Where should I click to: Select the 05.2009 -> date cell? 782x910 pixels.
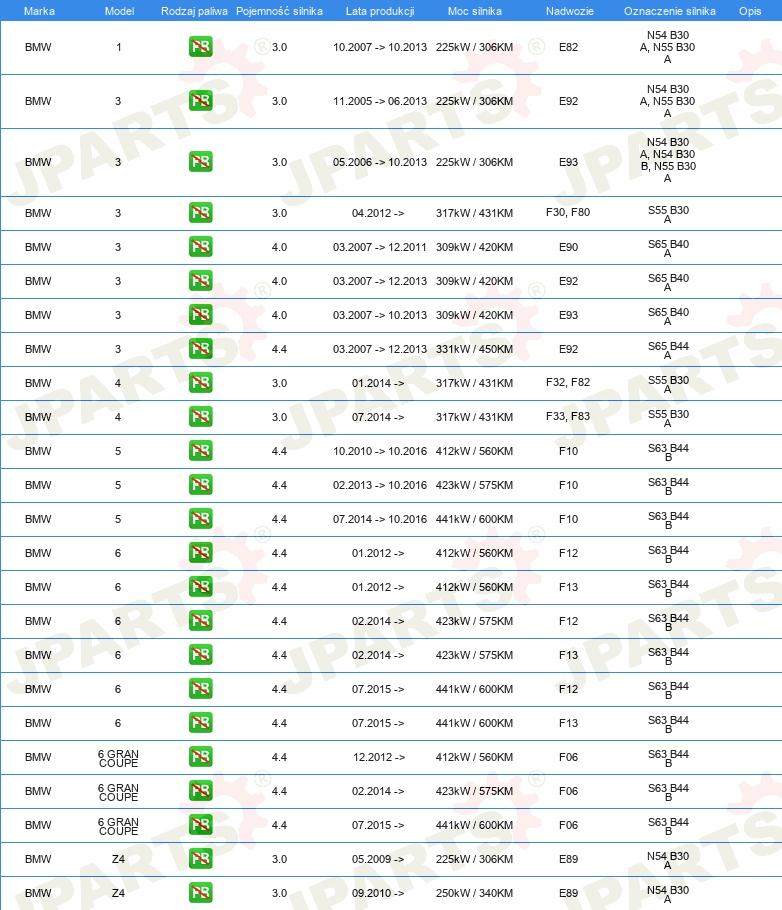click(x=378, y=859)
